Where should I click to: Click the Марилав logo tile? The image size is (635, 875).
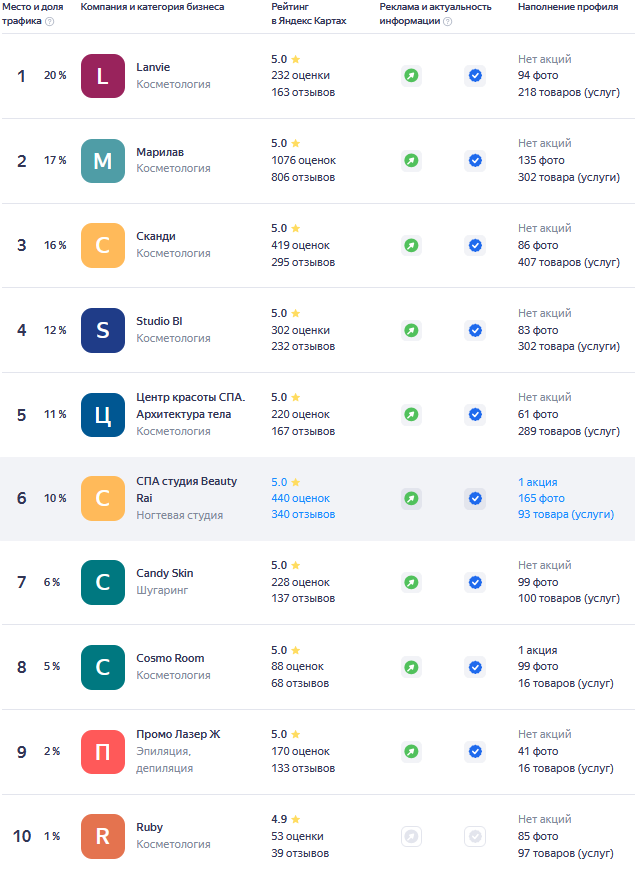click(103, 161)
